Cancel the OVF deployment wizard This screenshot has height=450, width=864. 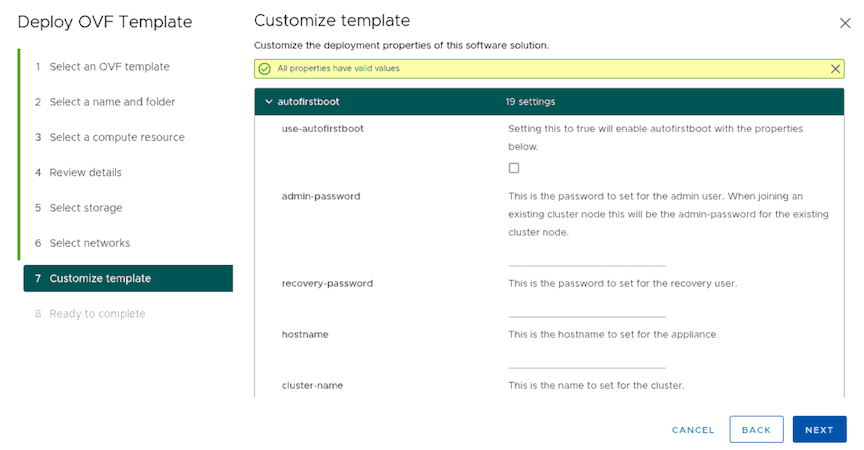coord(693,430)
